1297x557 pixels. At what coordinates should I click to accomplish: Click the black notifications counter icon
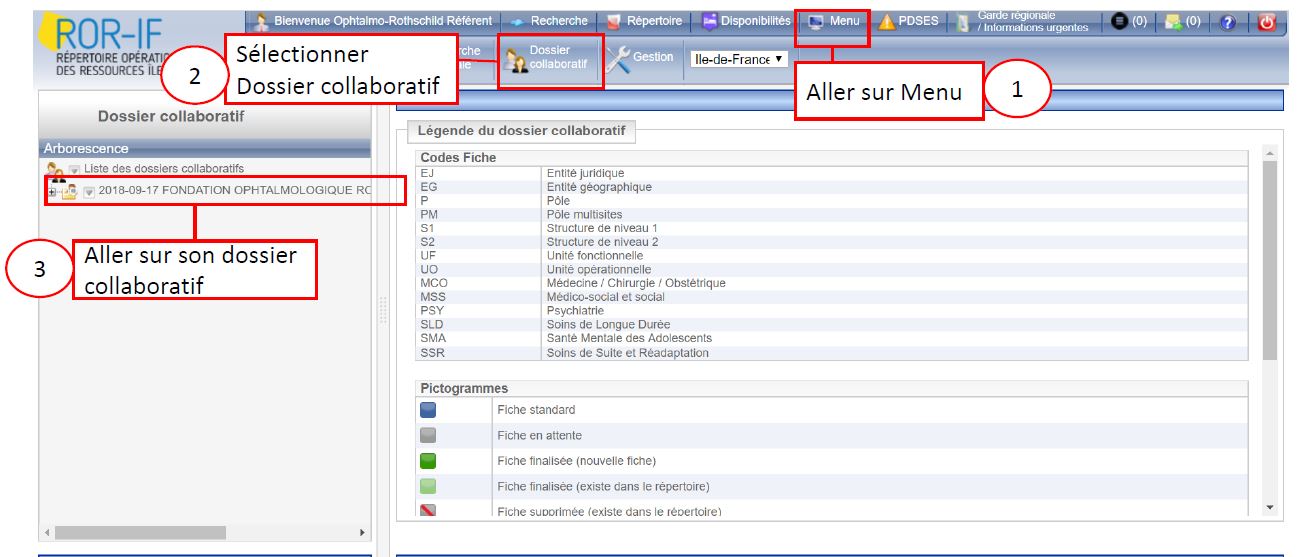(1119, 21)
